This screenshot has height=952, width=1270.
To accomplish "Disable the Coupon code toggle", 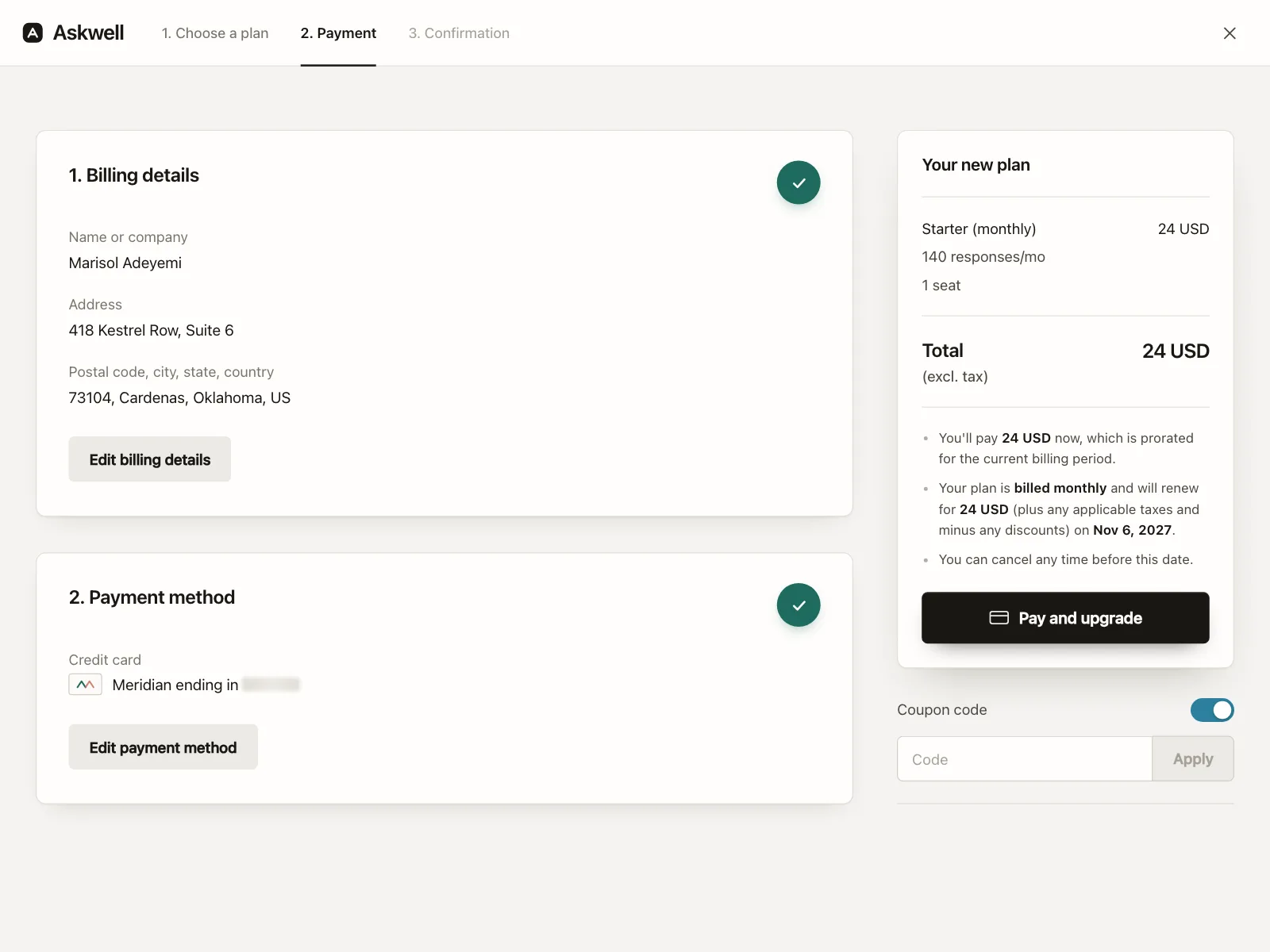I will [x=1212, y=710].
